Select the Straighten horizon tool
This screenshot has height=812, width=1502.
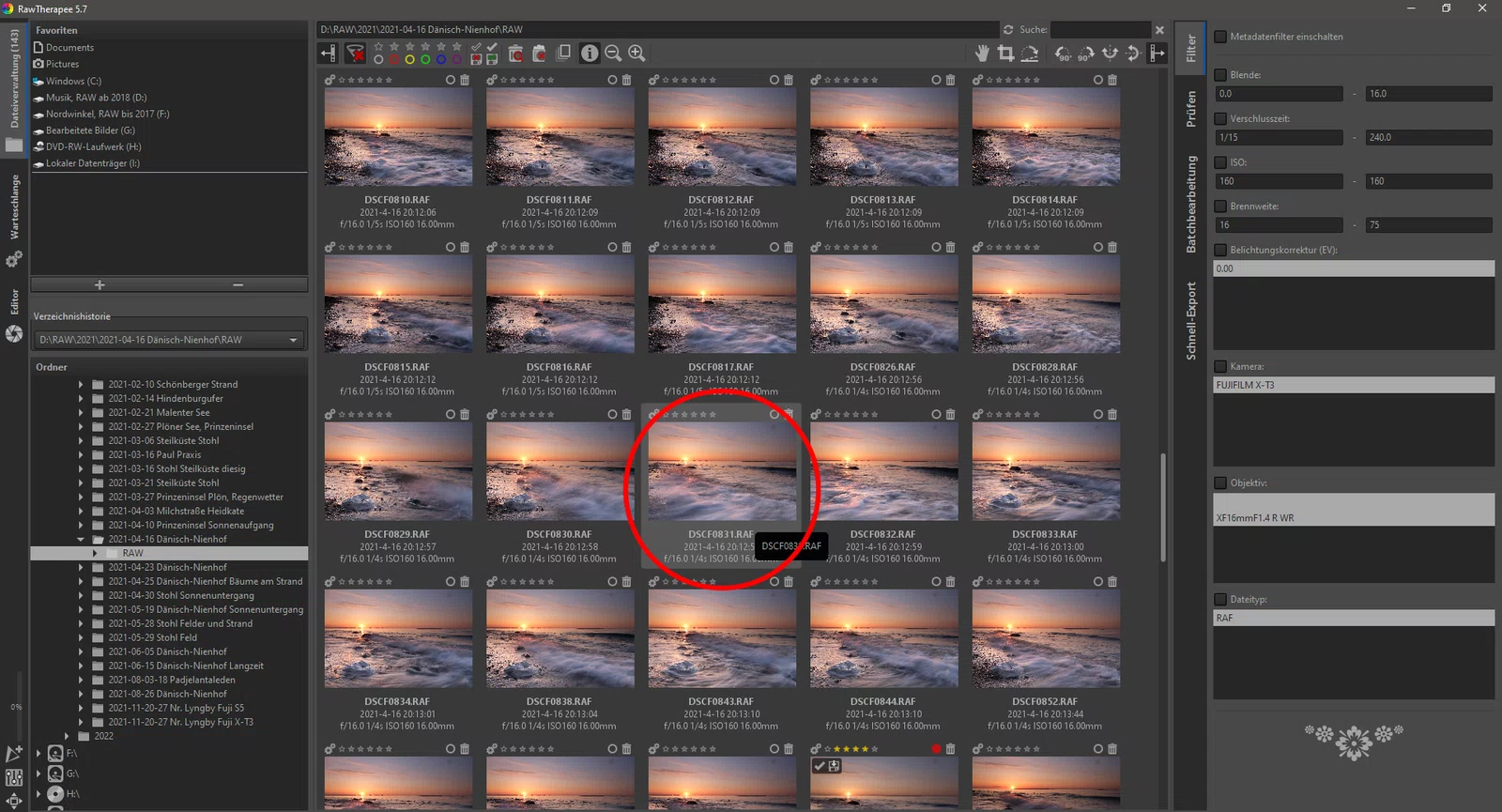[1030, 54]
